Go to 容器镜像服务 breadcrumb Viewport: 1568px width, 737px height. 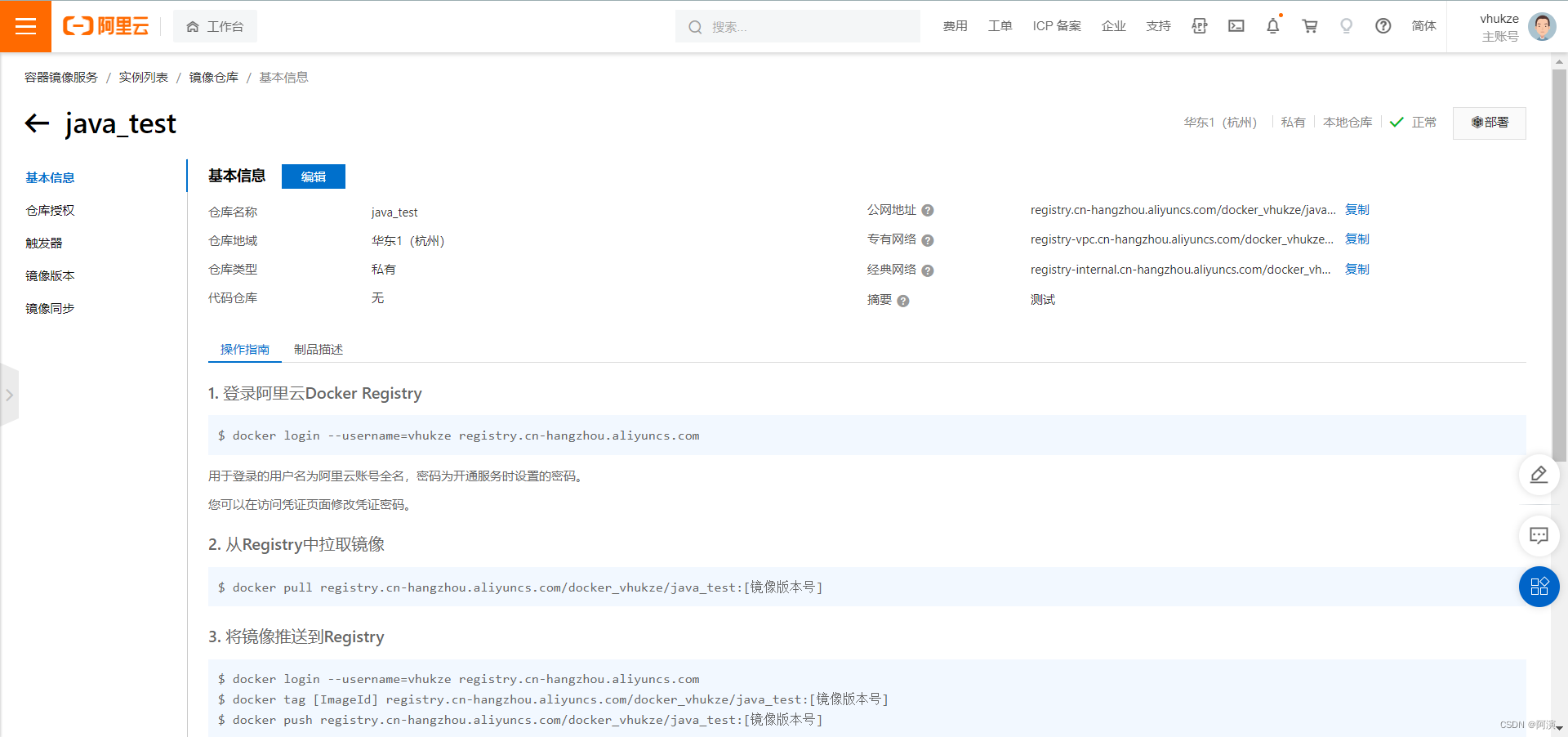click(x=61, y=77)
